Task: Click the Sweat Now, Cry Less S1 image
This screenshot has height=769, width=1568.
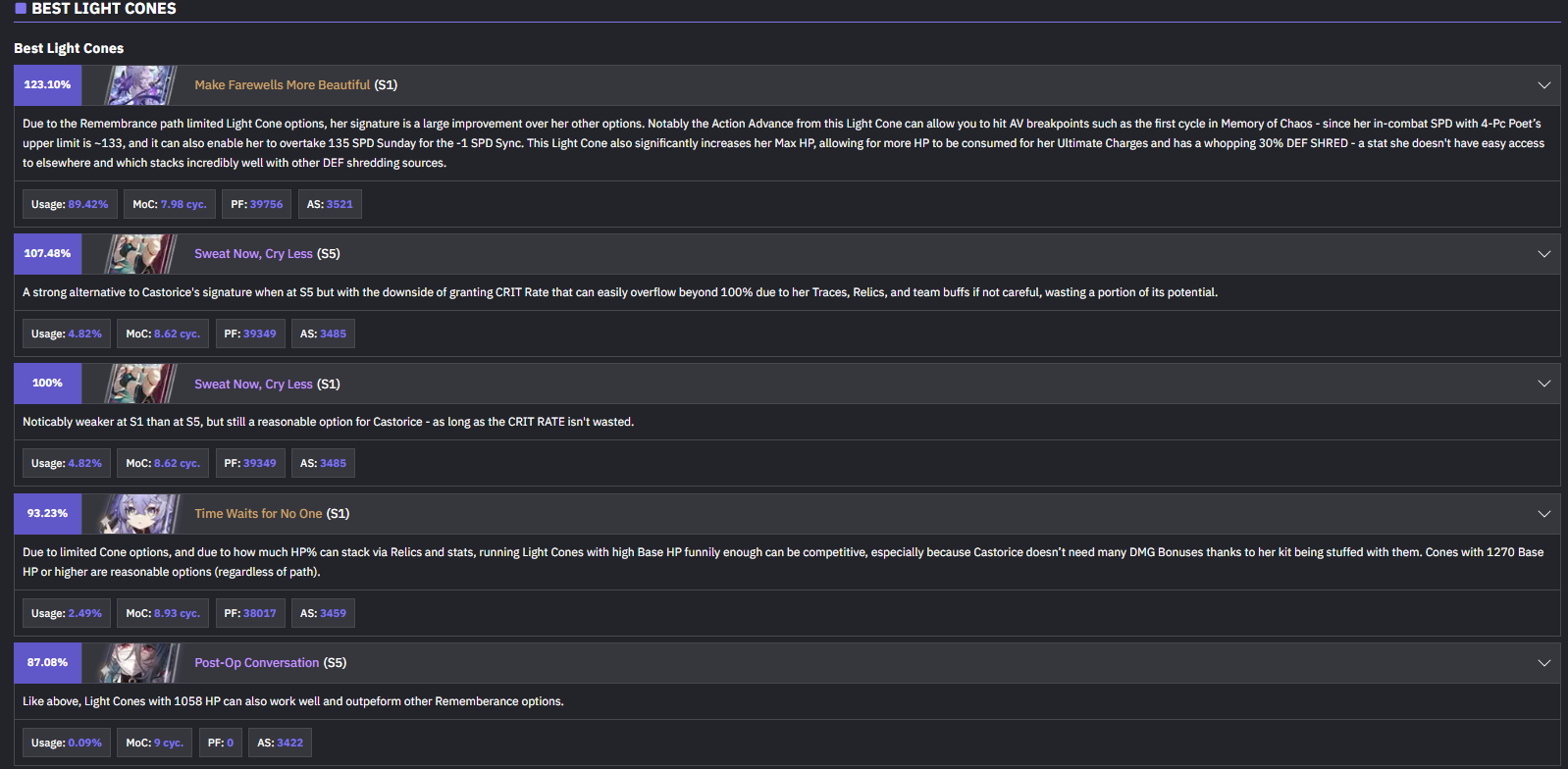Action: [141, 384]
